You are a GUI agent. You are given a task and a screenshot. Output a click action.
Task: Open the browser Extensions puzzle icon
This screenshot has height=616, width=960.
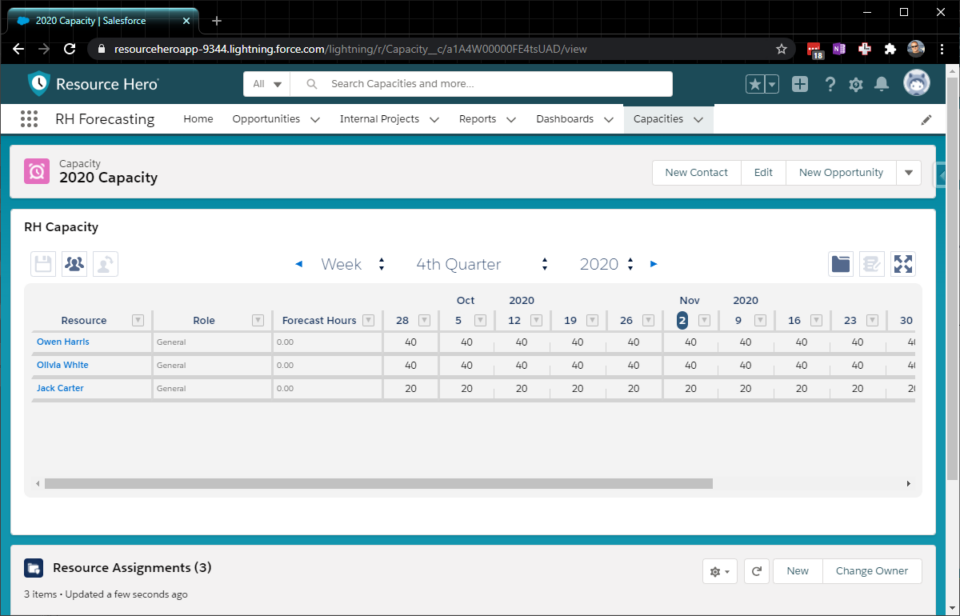coord(890,49)
